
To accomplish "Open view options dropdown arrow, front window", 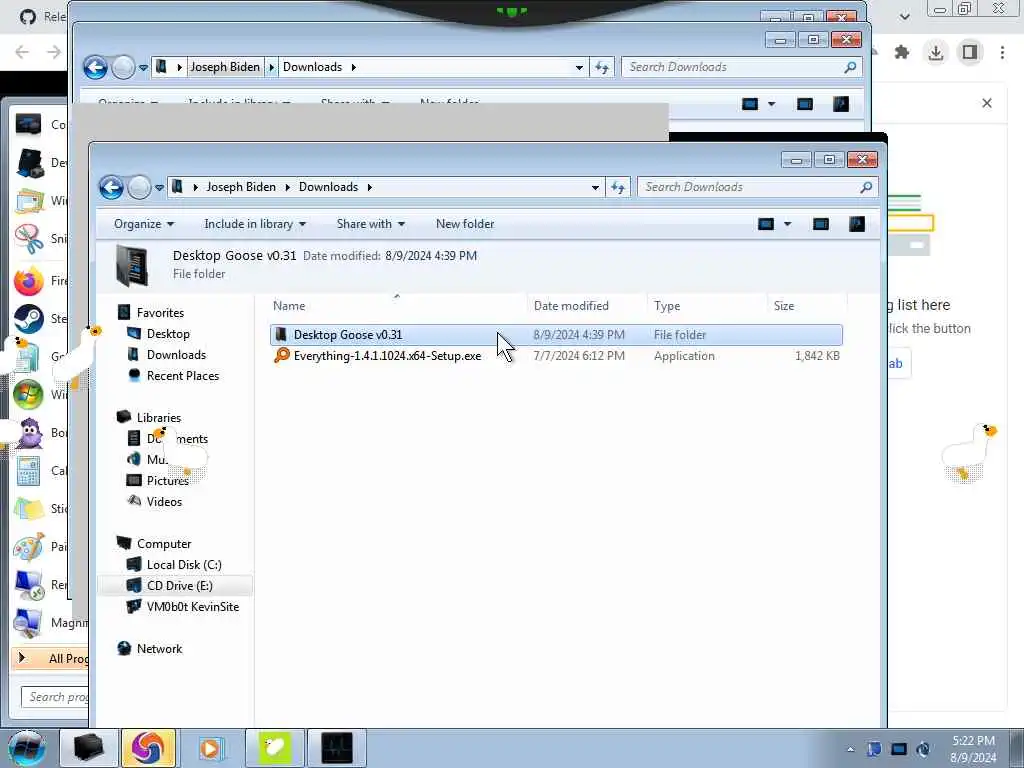I will tap(788, 224).
